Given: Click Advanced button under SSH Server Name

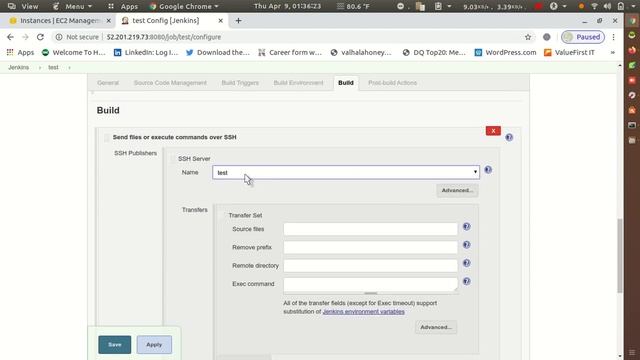Looking at the screenshot, I should pyautogui.click(x=457, y=190).
